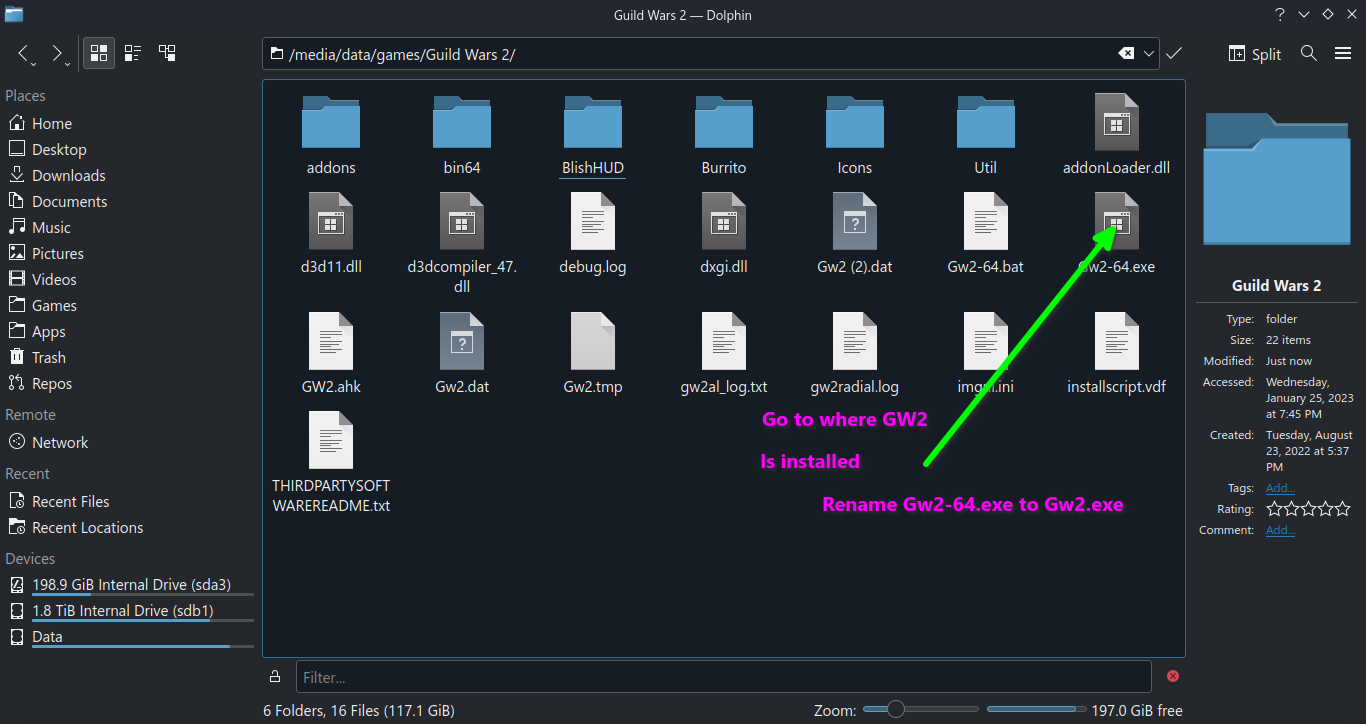Hide the filter bar with the red icon
1366x724 pixels.
click(x=1172, y=677)
